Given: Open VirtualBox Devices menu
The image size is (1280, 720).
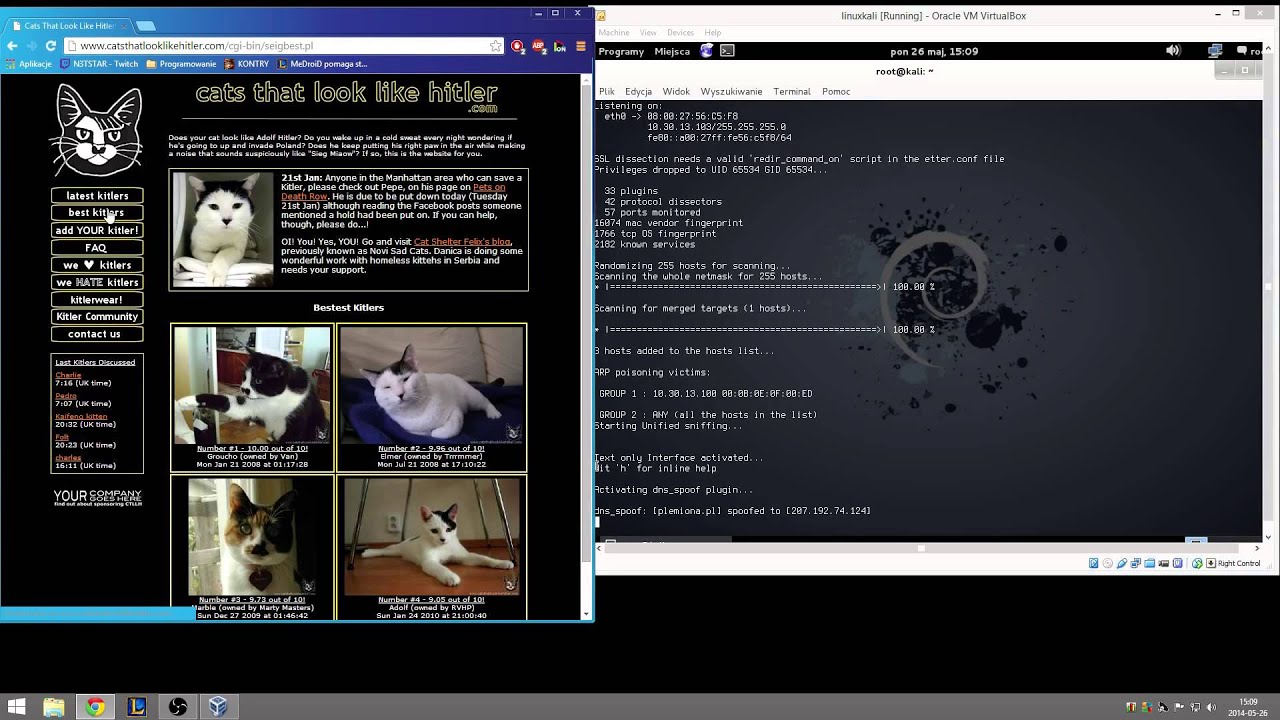Looking at the screenshot, I should pyautogui.click(x=680, y=33).
